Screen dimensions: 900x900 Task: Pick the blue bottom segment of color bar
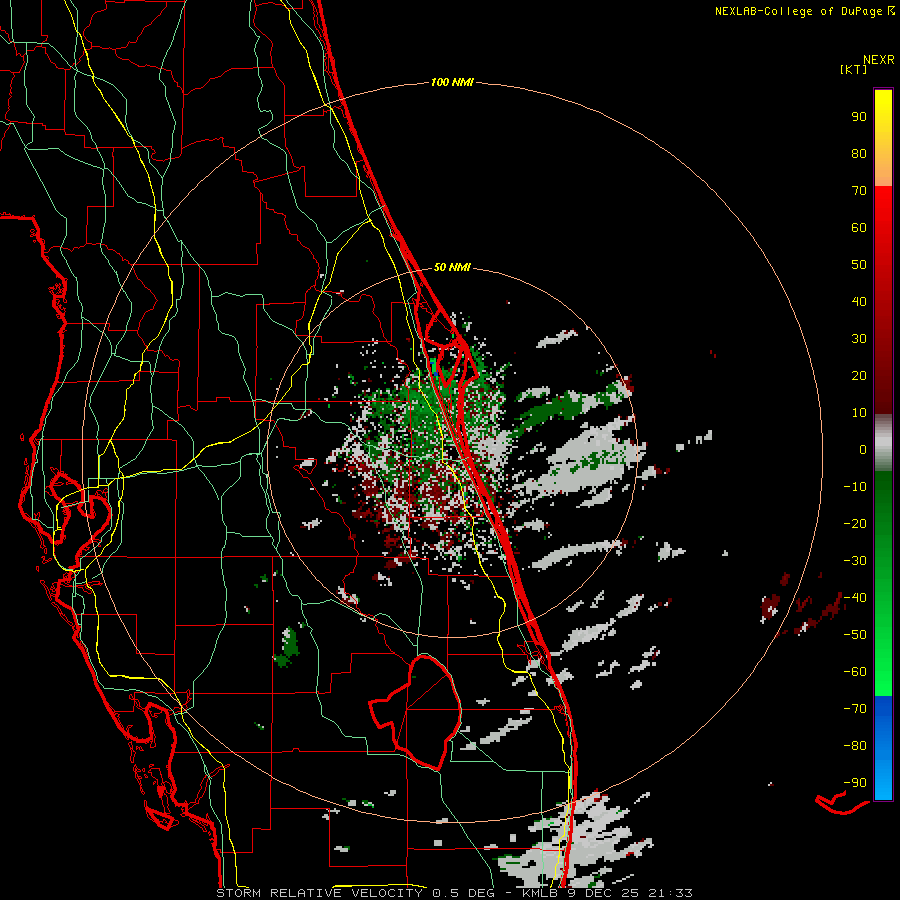tap(883, 748)
